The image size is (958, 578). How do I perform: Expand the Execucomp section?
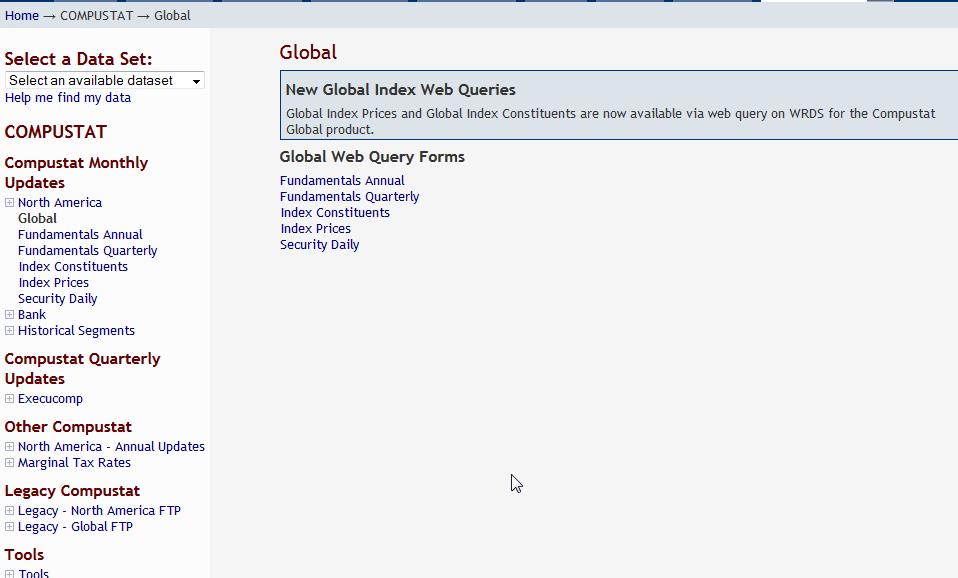[9, 398]
